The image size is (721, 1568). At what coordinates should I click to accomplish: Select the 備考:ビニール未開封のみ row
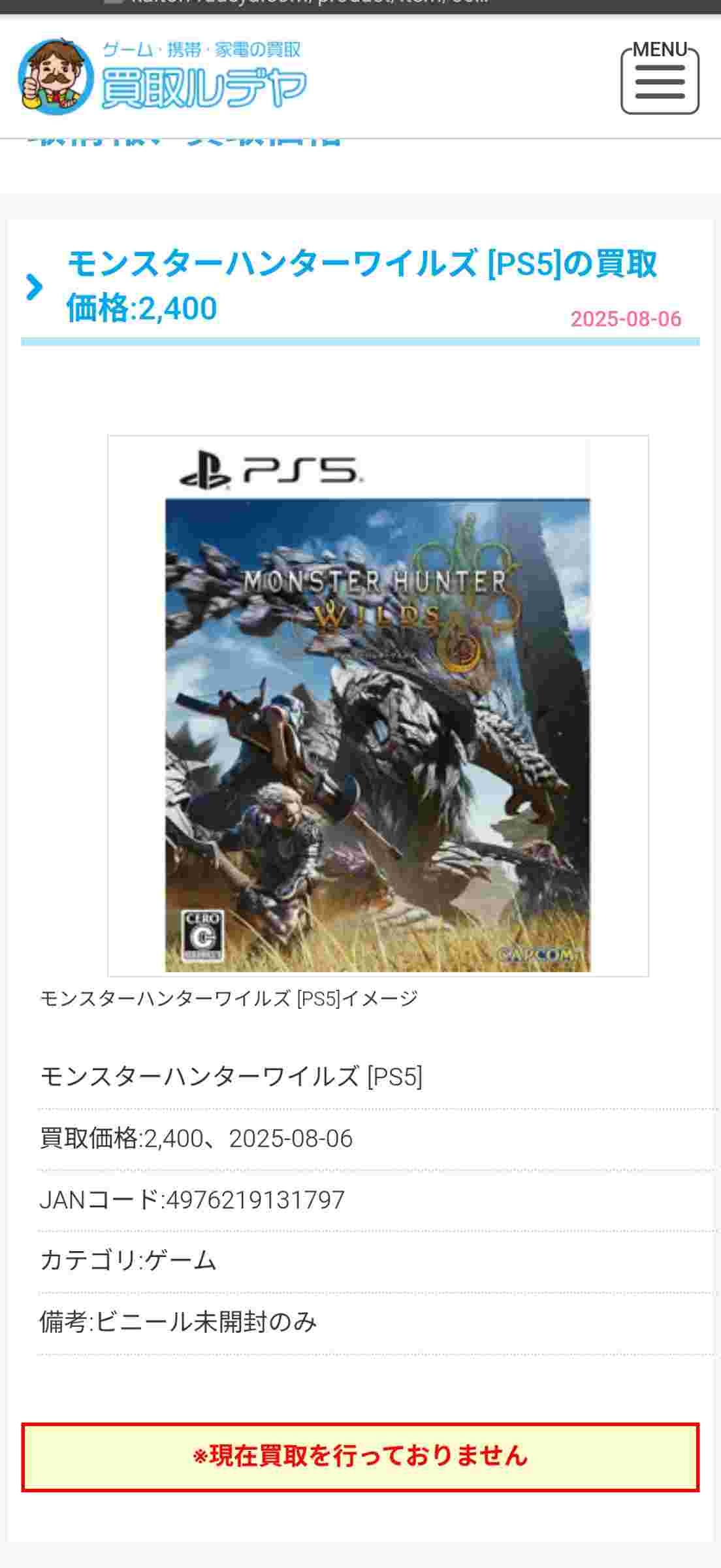point(379,1322)
